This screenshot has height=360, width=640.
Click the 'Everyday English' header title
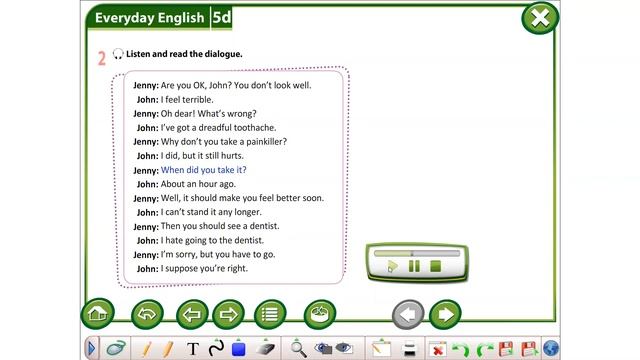coord(149,18)
